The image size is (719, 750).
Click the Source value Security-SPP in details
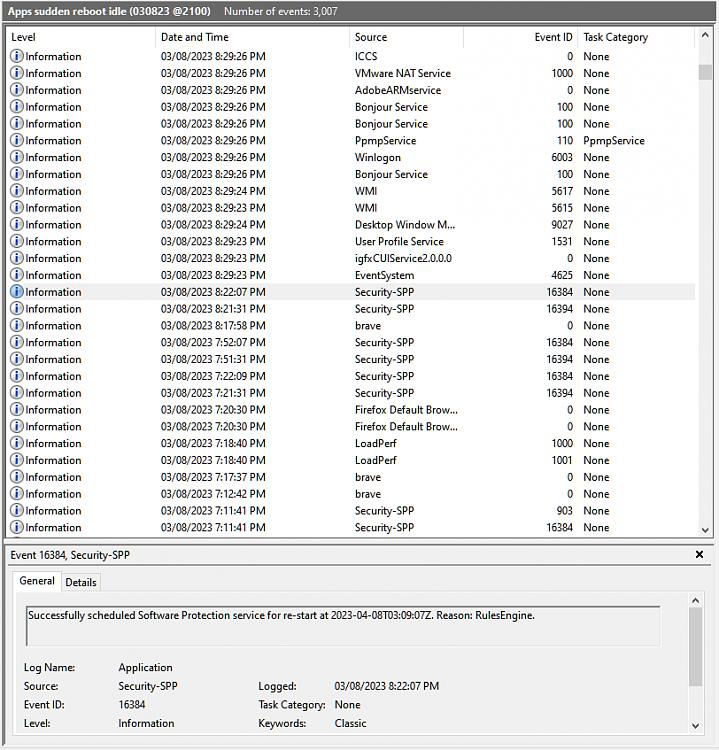[148, 686]
